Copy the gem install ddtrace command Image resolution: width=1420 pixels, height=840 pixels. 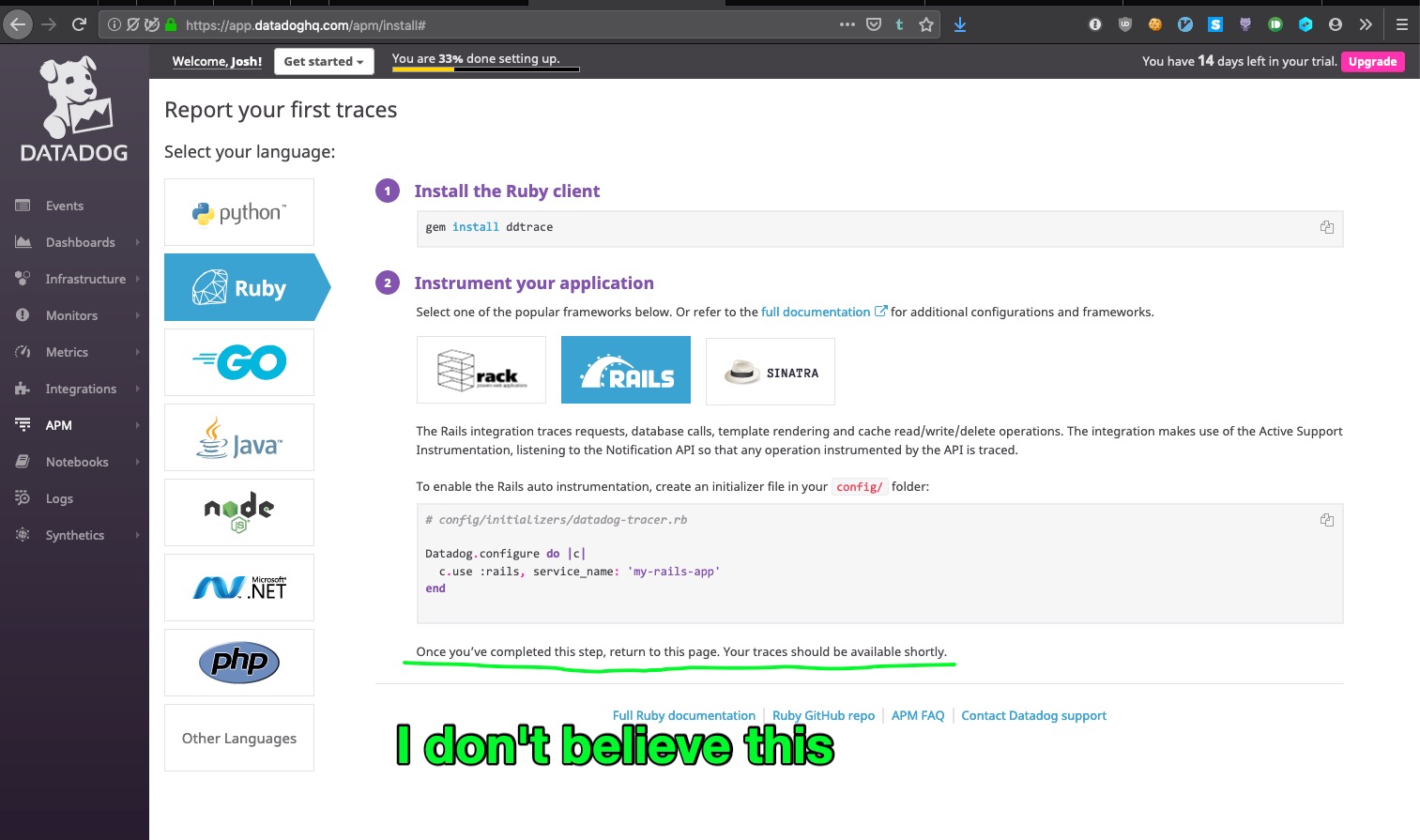(1327, 227)
